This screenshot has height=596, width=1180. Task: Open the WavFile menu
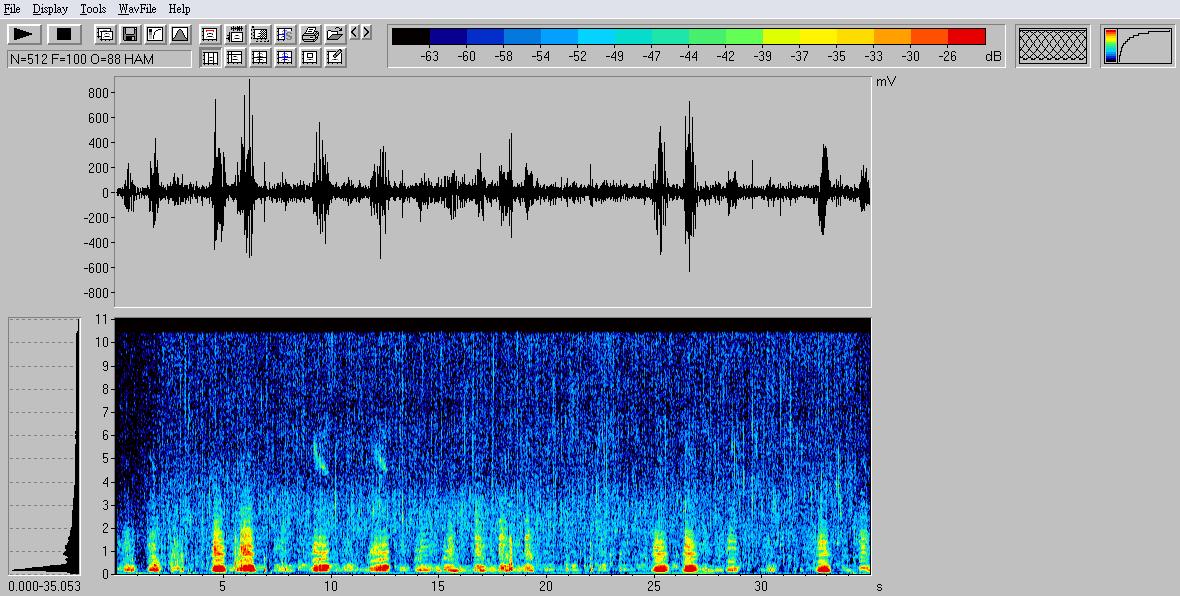point(136,9)
